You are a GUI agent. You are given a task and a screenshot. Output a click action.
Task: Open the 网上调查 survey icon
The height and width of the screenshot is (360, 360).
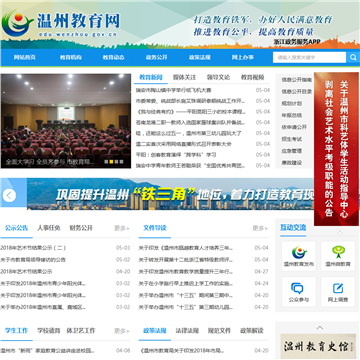click(338, 292)
